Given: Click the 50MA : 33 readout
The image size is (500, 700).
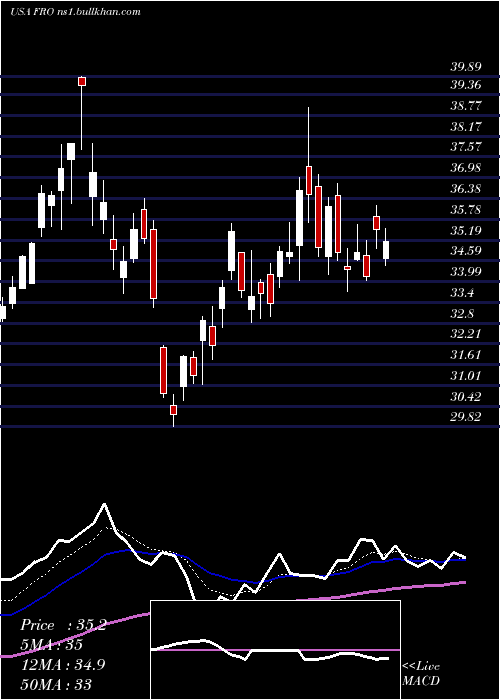Looking at the screenshot, I should point(56,684).
